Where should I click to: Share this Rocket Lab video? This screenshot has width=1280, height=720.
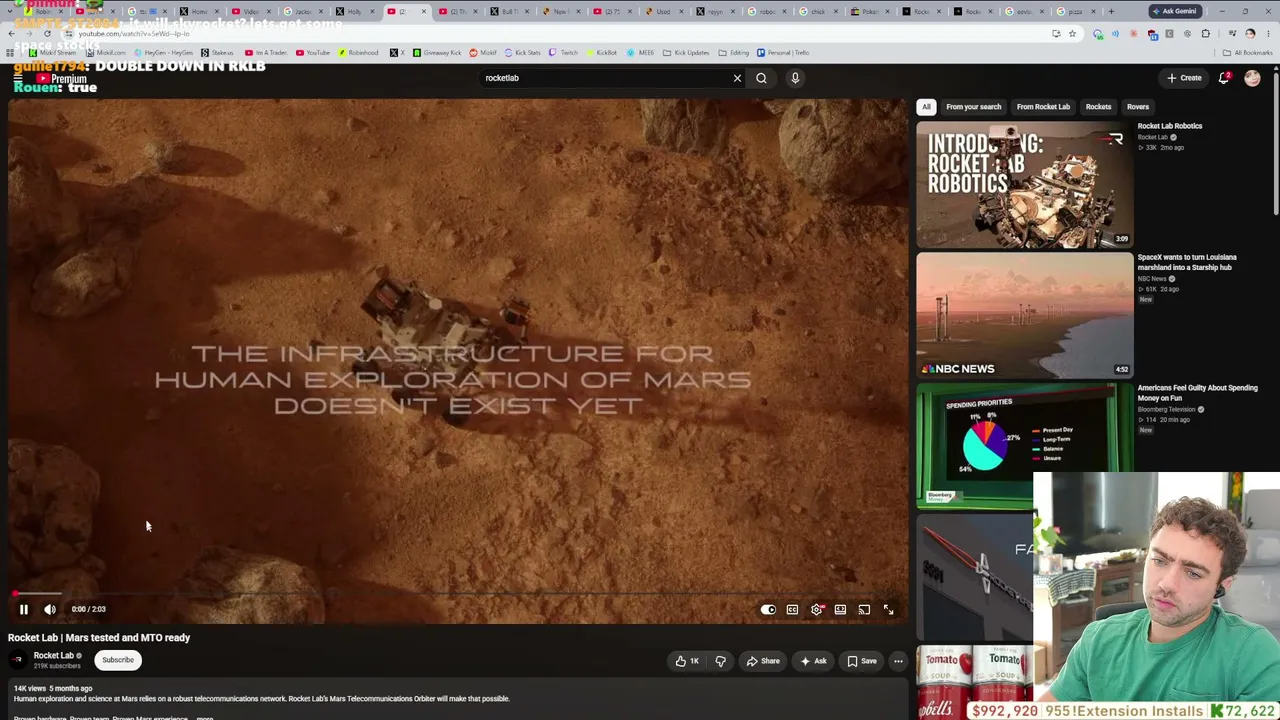pos(761,661)
